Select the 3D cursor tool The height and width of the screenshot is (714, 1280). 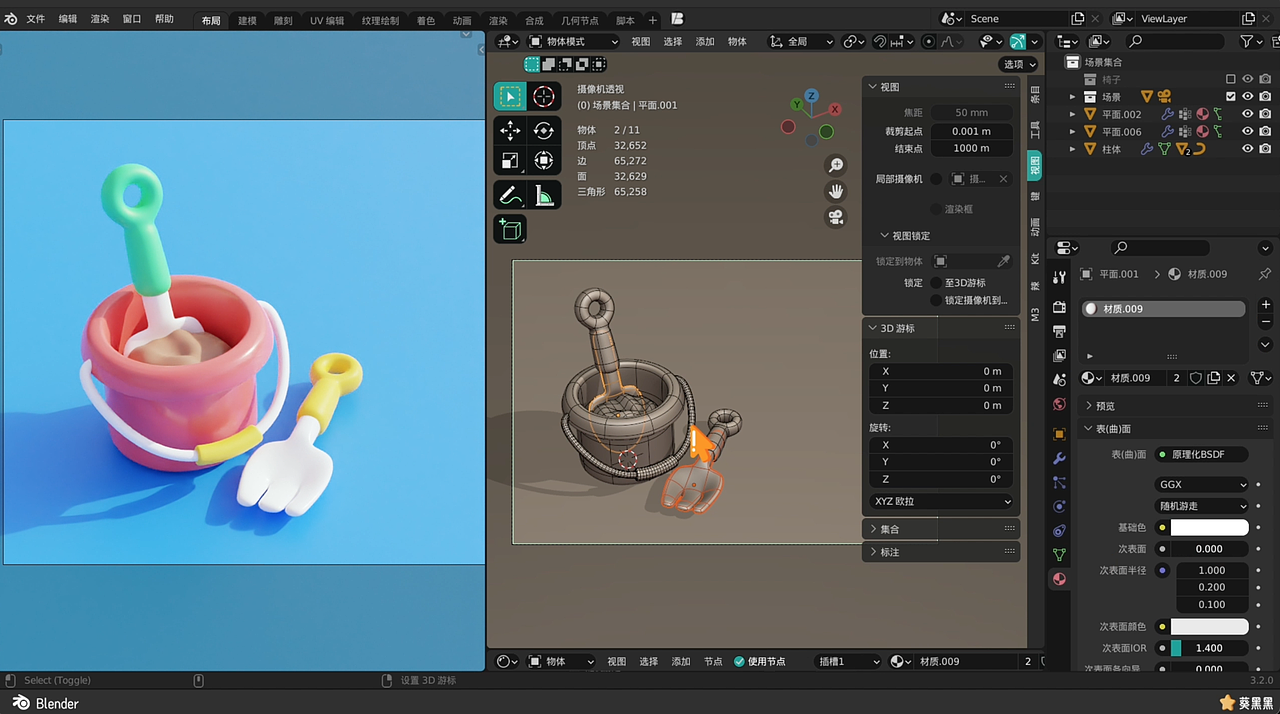(544, 96)
